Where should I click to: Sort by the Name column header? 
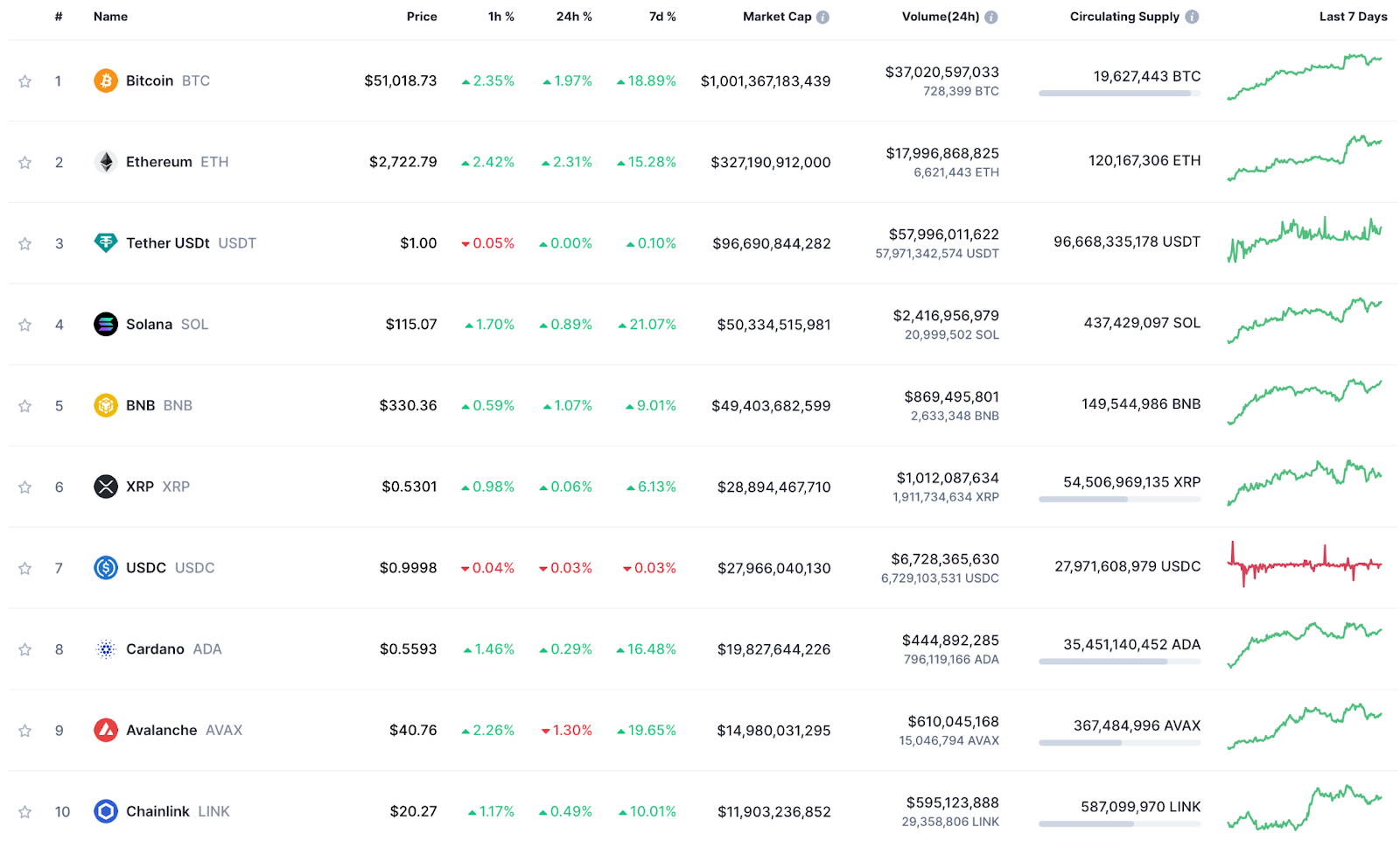[110, 17]
